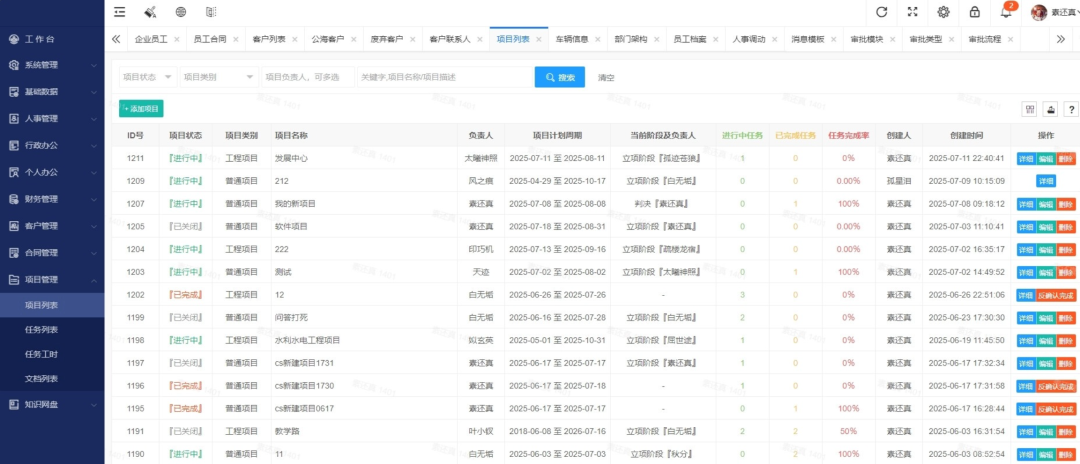
Task: Click the print/export icon above the table
Action: coord(1051,109)
